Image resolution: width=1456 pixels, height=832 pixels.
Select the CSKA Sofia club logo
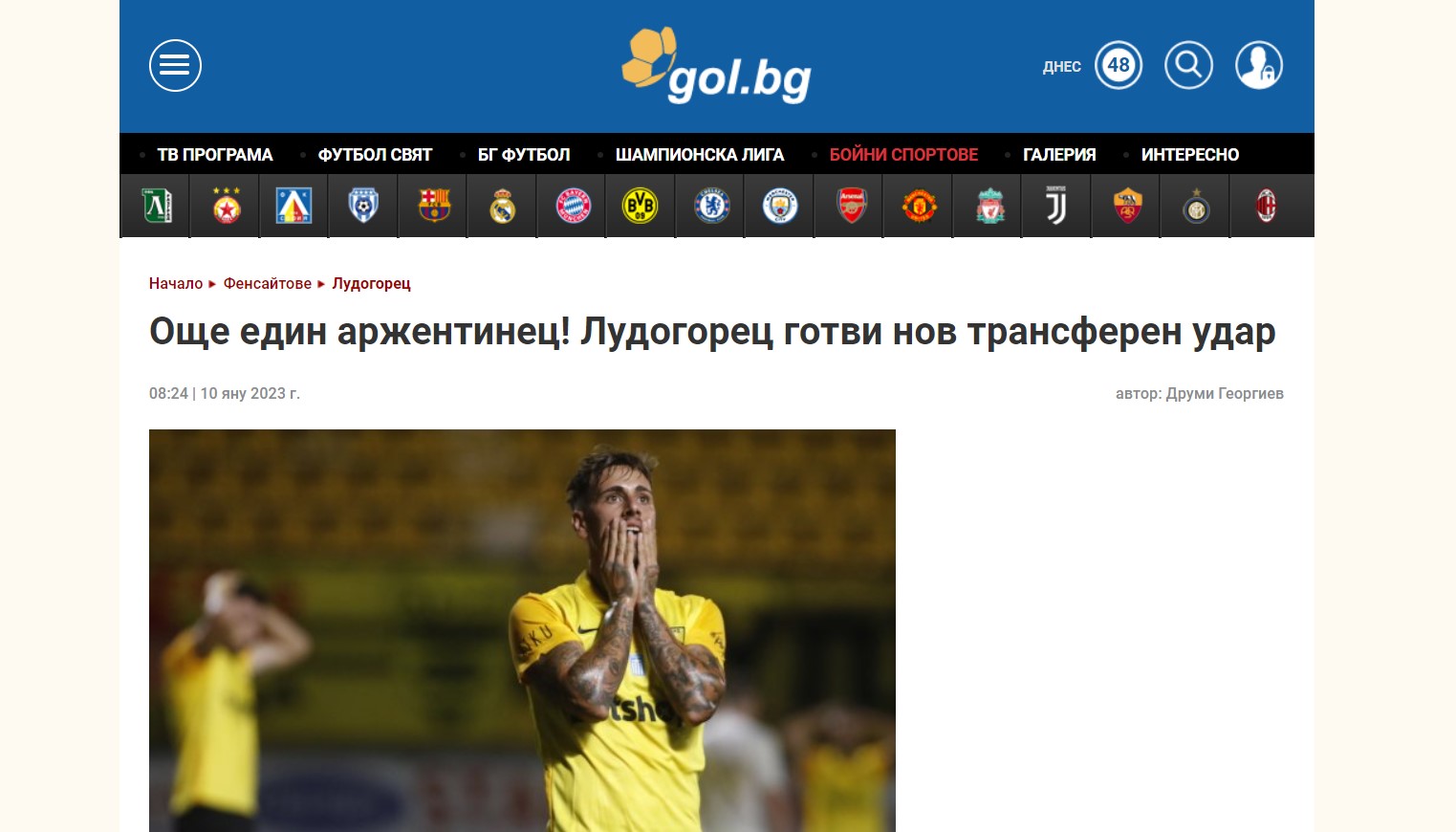226,206
